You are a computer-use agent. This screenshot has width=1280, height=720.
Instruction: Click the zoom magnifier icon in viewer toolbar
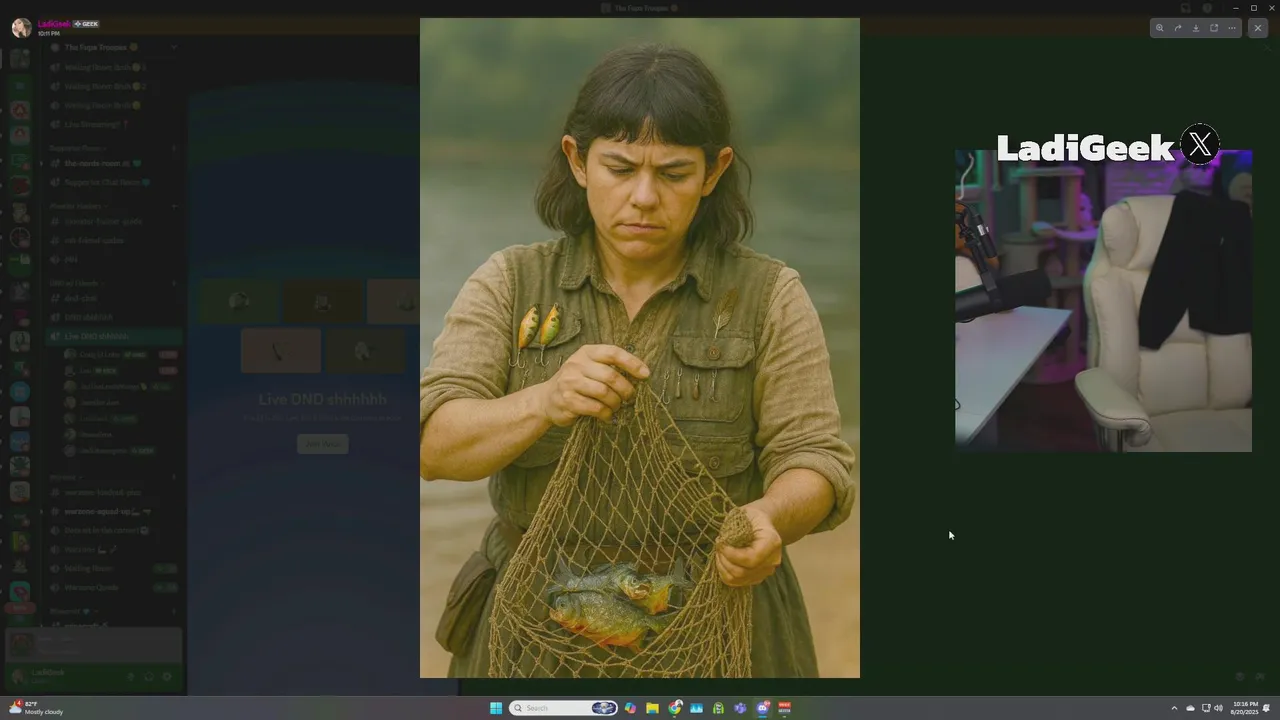click(x=1160, y=28)
